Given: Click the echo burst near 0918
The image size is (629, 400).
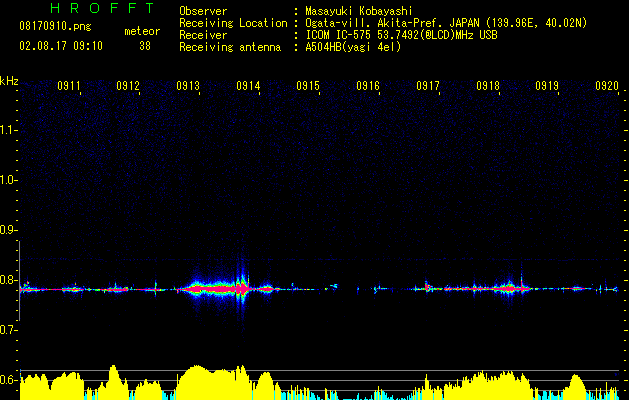Looking at the screenshot, I should 509,288.
